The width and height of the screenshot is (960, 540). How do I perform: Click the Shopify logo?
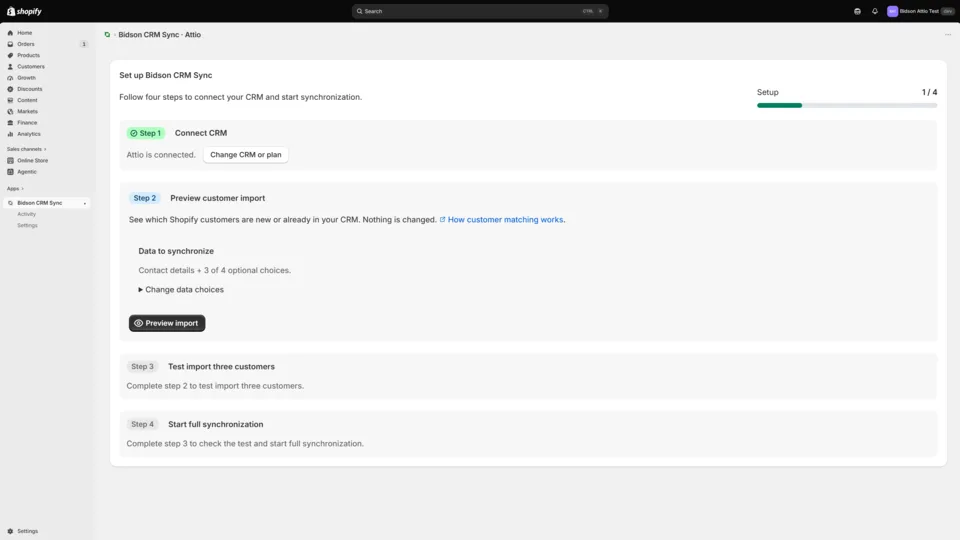(24, 11)
